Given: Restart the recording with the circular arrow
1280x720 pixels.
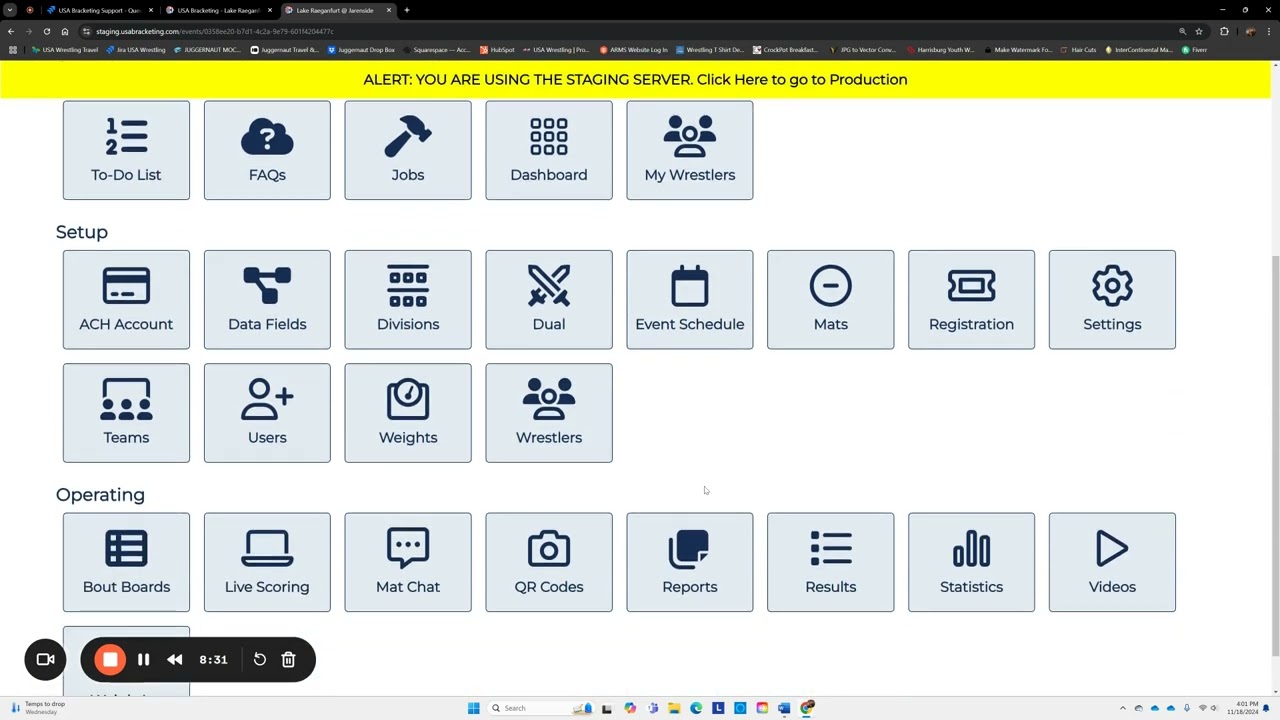Looking at the screenshot, I should click(260, 660).
